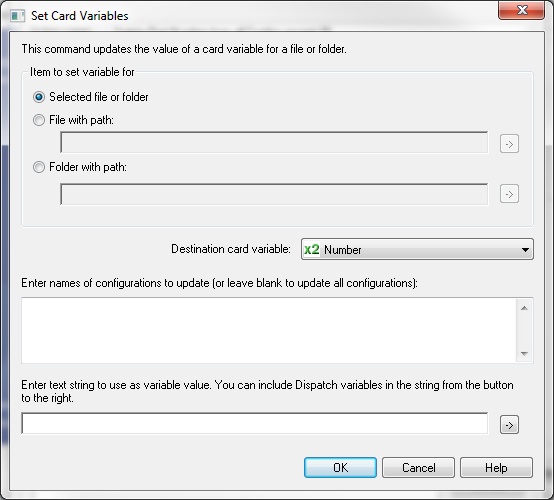Screen dimensions: 554x500
Task: Confirm with the OK button
Action: click(x=340, y=467)
